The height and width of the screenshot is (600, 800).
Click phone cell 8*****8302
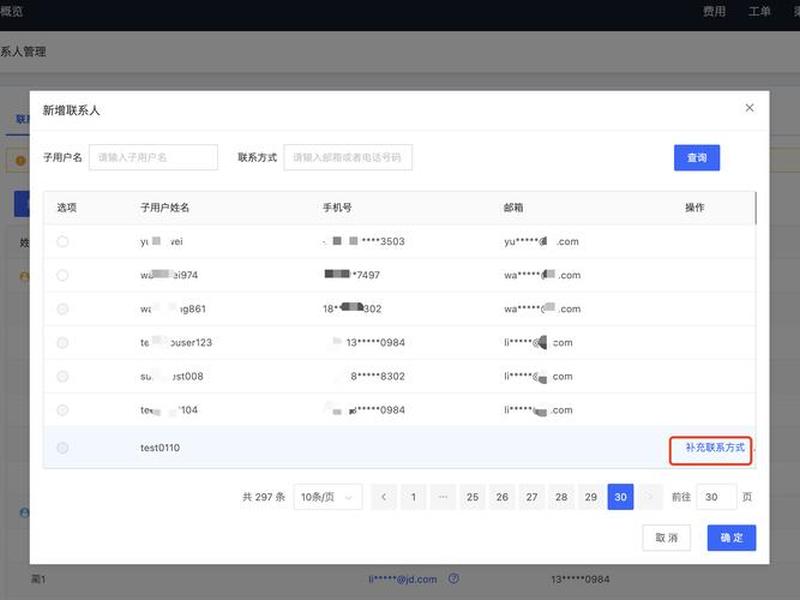coord(378,376)
